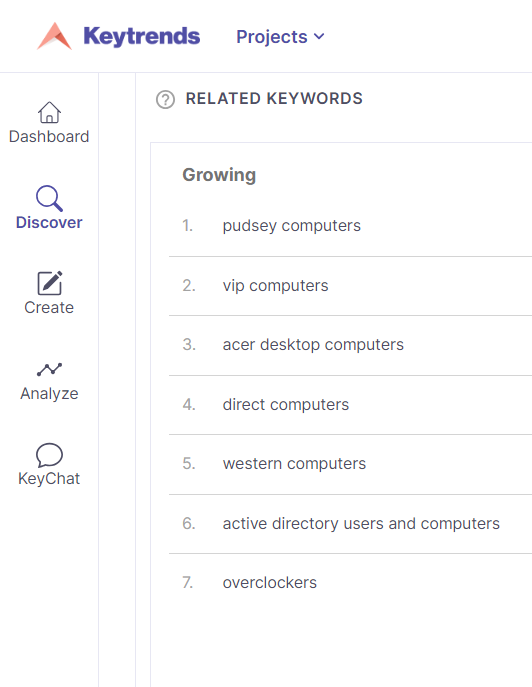Screen dimensions: 532x687
Task: Select the Discover magnifier icon
Action: point(49,198)
